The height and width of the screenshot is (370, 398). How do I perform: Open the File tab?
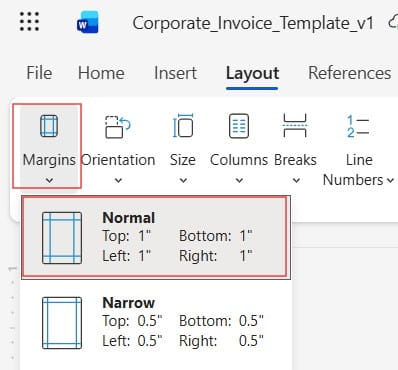(x=39, y=73)
